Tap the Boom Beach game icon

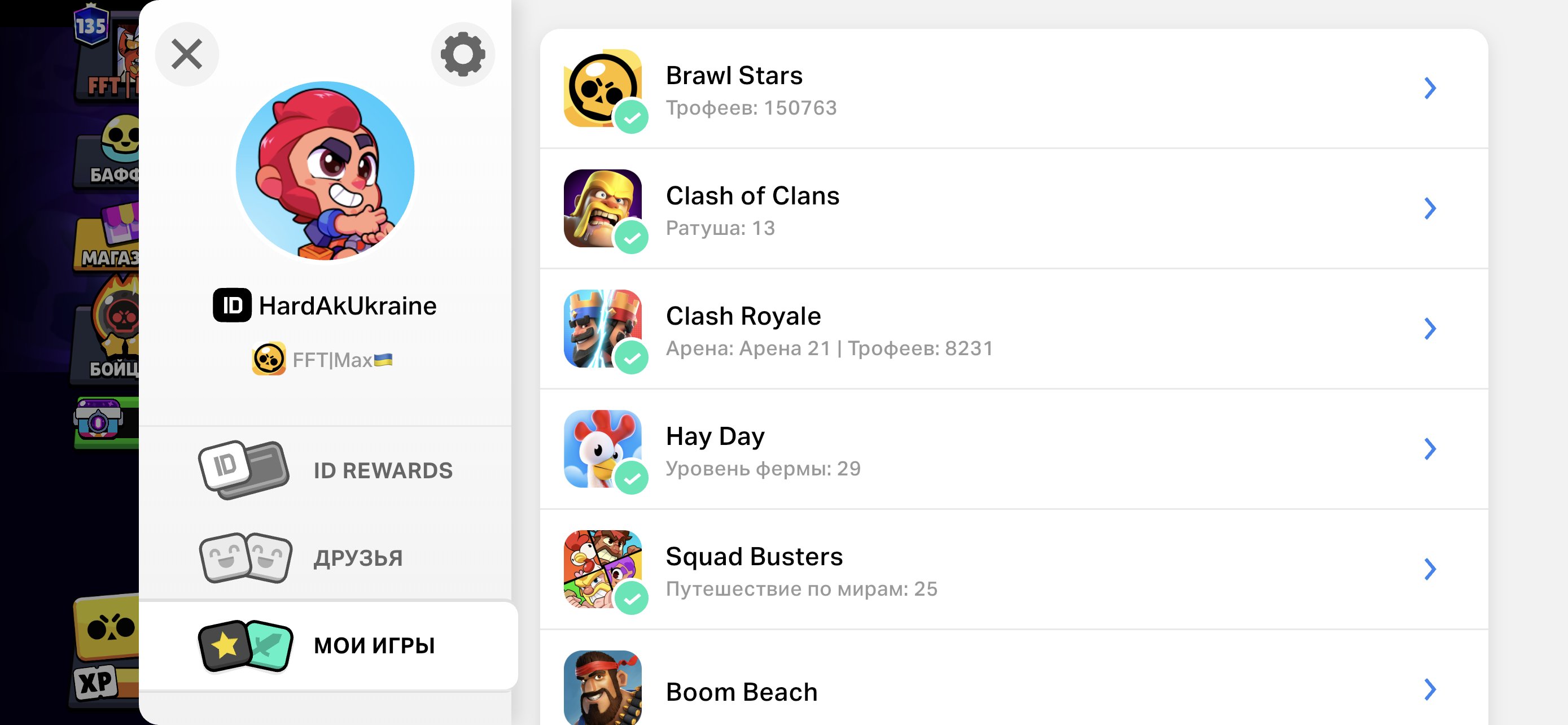(x=602, y=688)
